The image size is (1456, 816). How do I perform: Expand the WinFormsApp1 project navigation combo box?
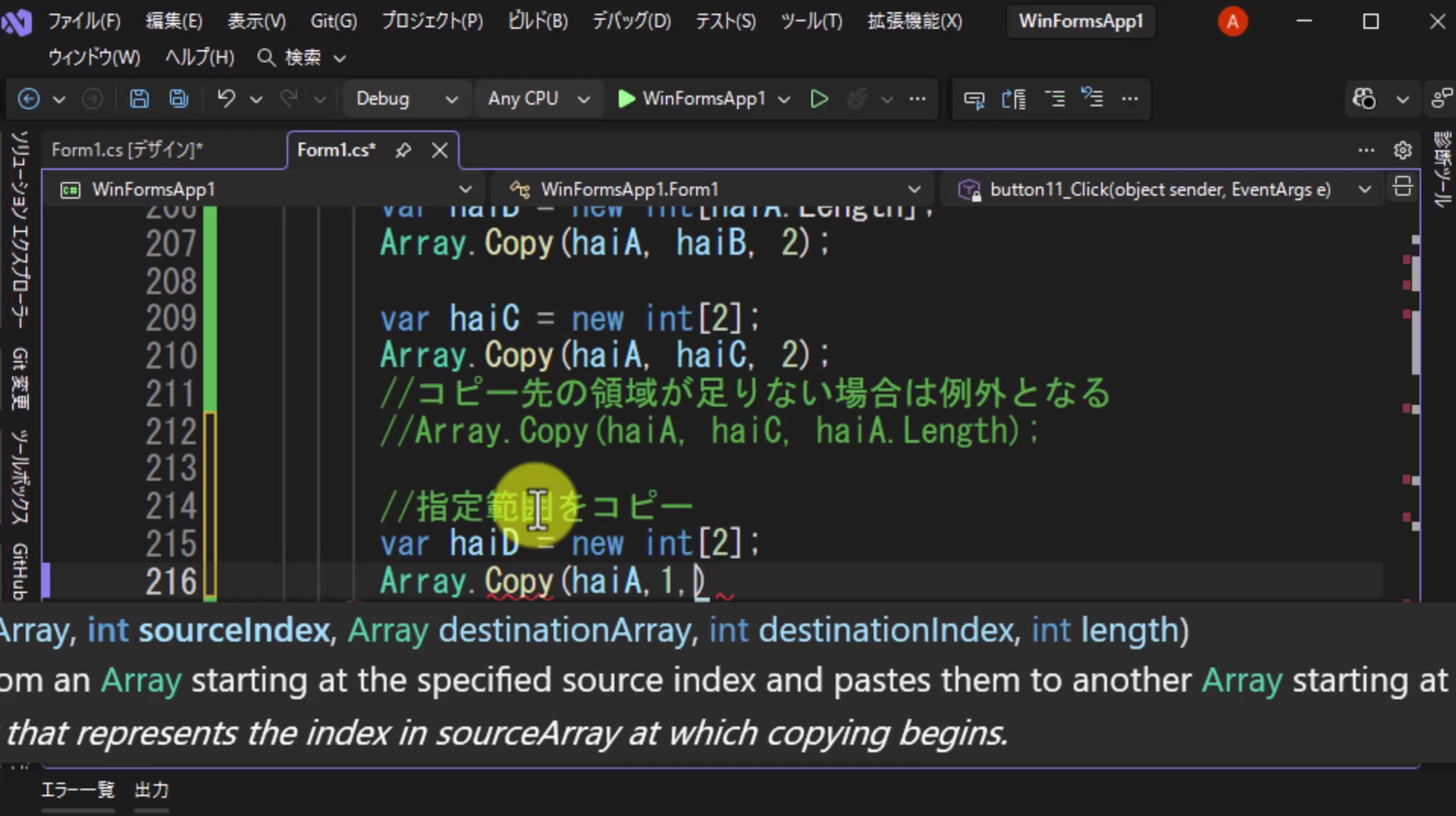[265, 189]
